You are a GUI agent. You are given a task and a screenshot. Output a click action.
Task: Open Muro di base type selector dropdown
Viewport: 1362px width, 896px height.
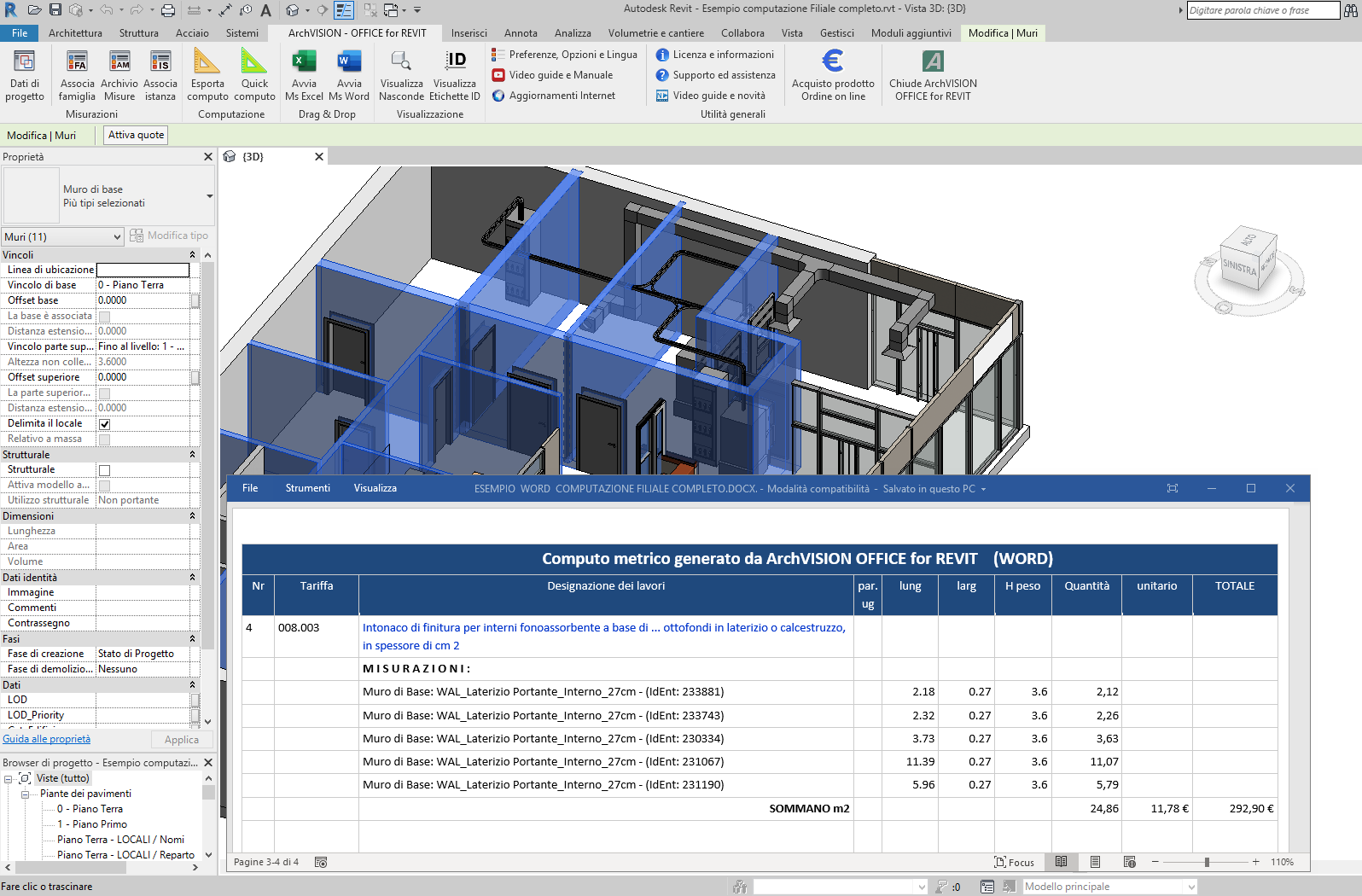pyautogui.click(x=209, y=196)
